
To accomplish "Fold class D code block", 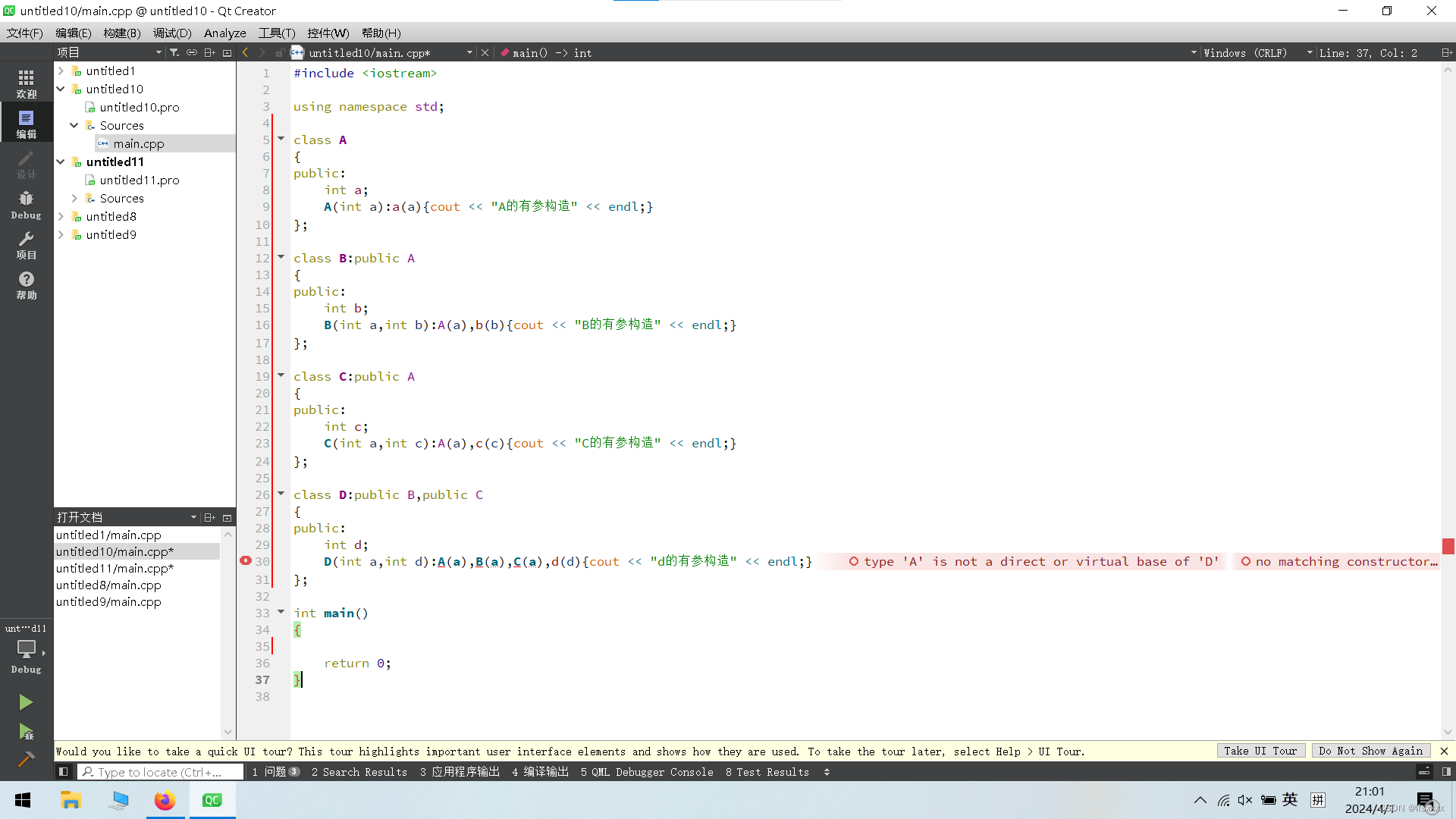I will coord(281,494).
